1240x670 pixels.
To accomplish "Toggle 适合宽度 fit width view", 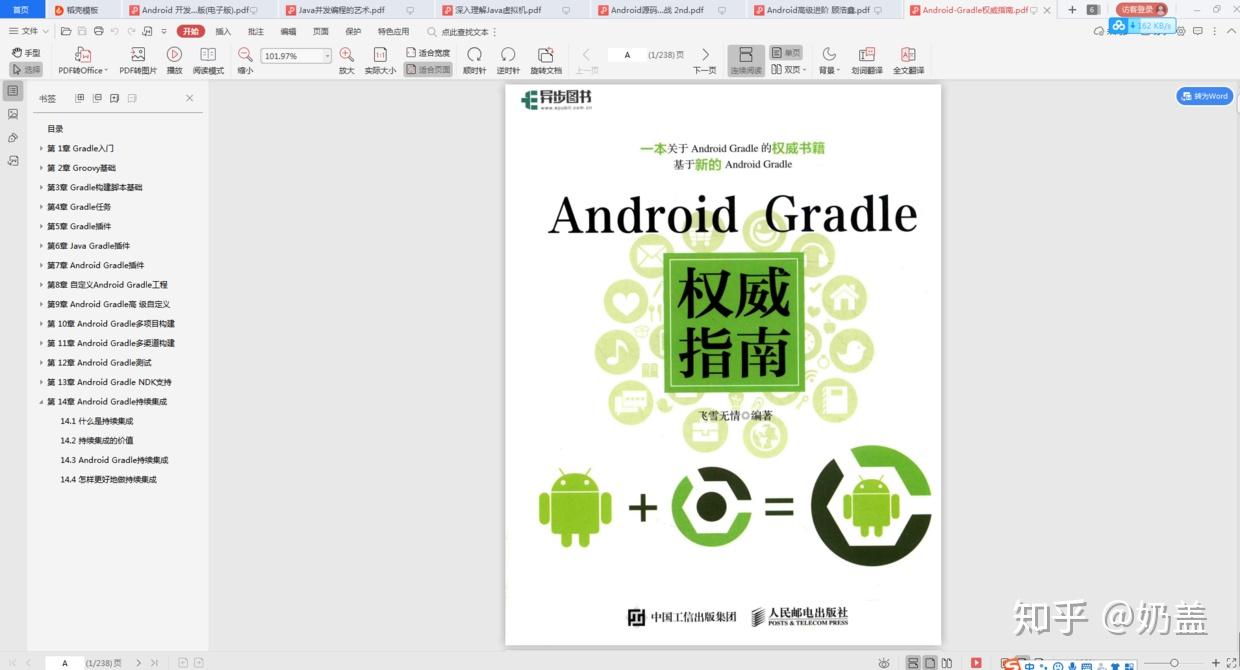I will [428, 52].
